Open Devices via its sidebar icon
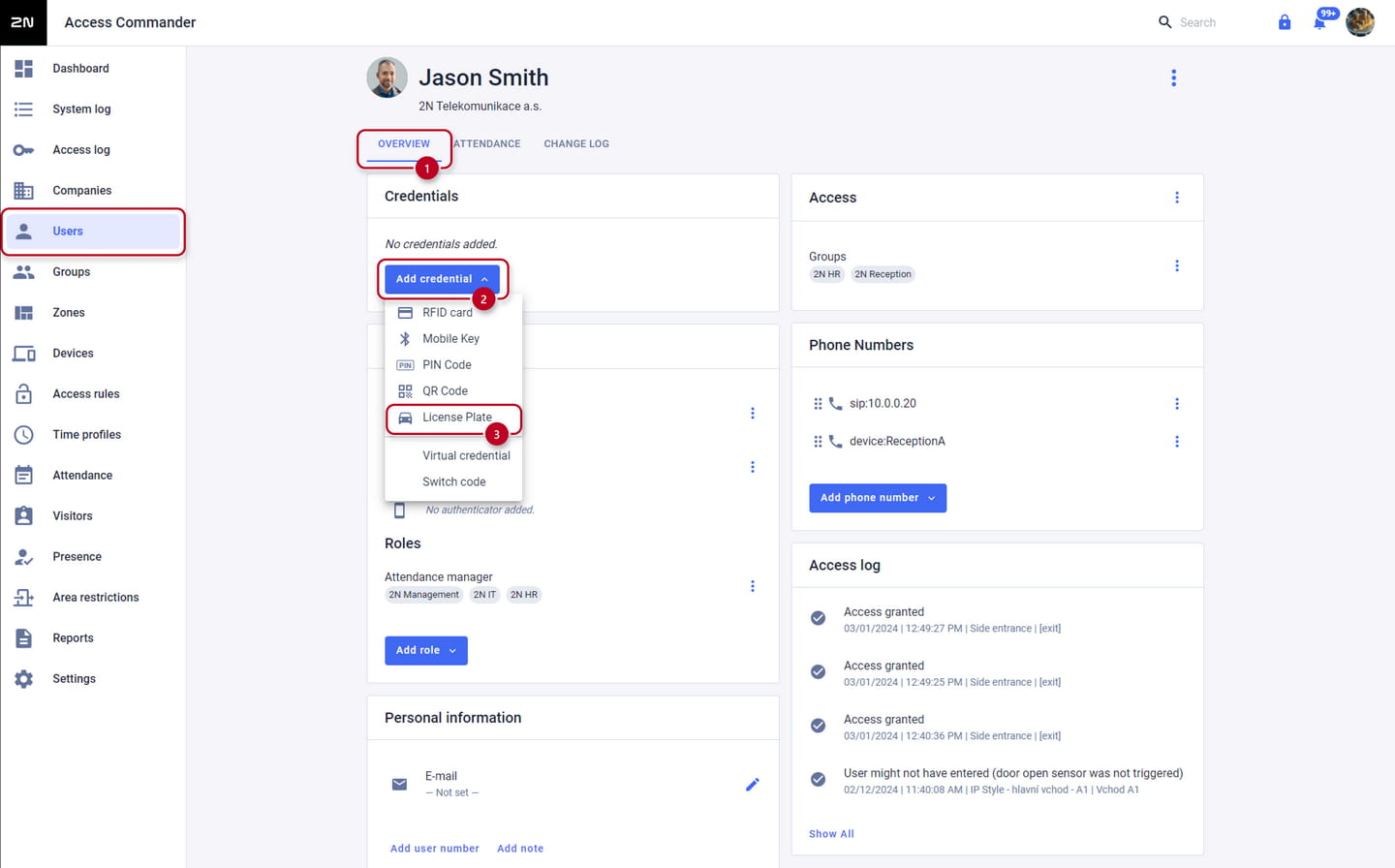The height and width of the screenshot is (868, 1395). pyautogui.click(x=23, y=354)
